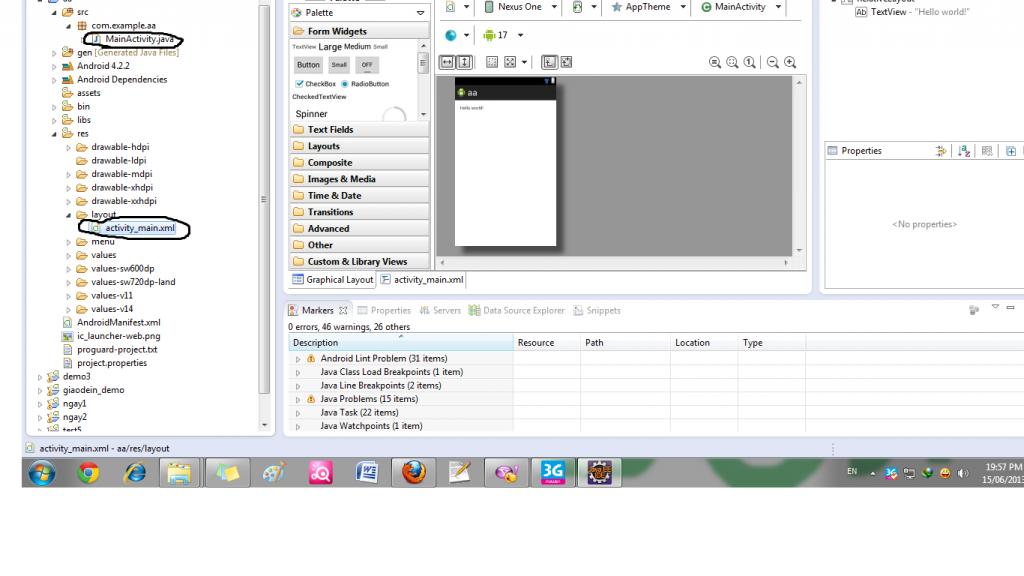The image size is (1024, 576).
Task: Toggle fill height on the layout toolbar
Action: [x=464, y=62]
